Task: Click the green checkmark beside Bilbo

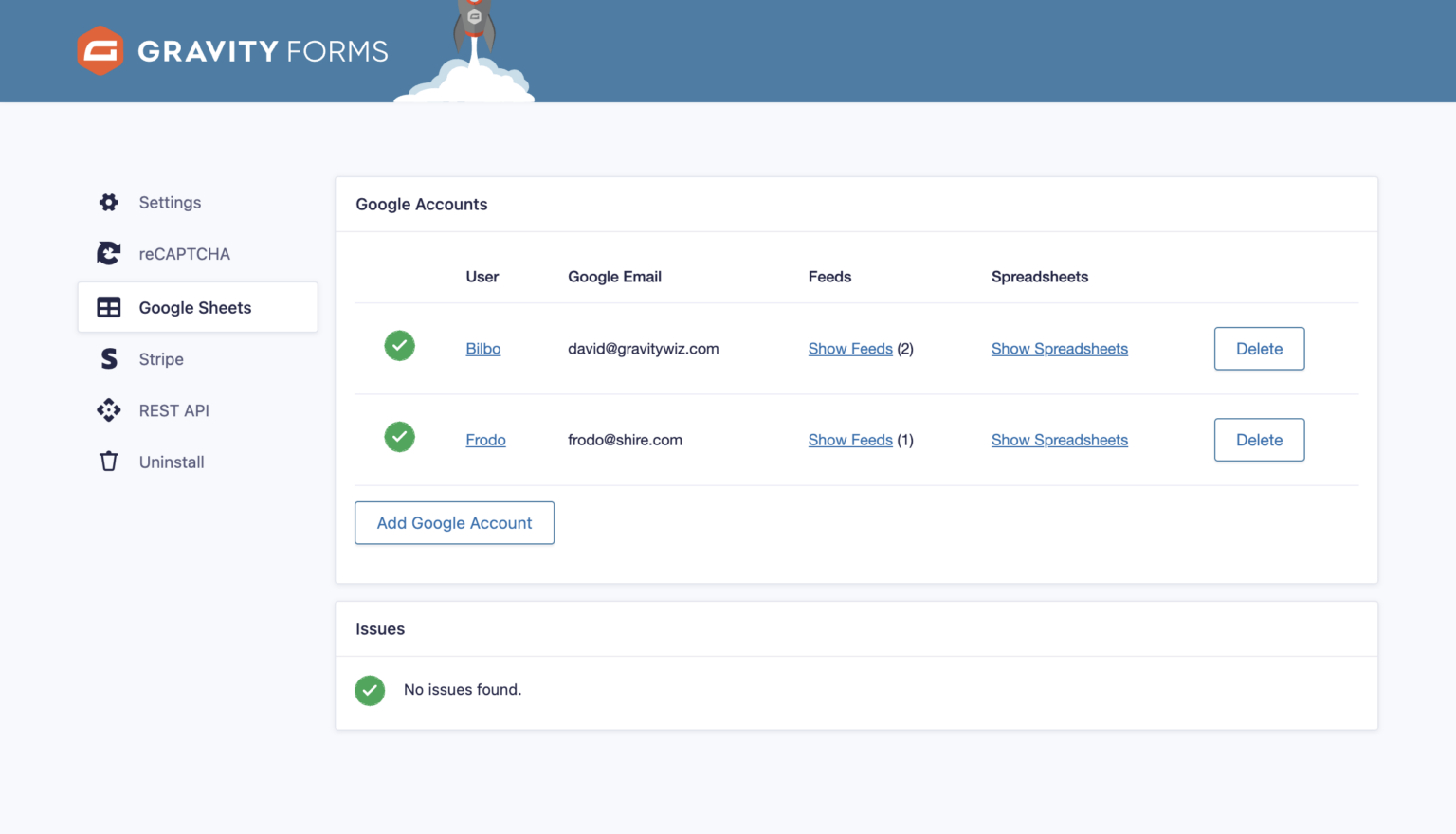Action: tap(399, 346)
